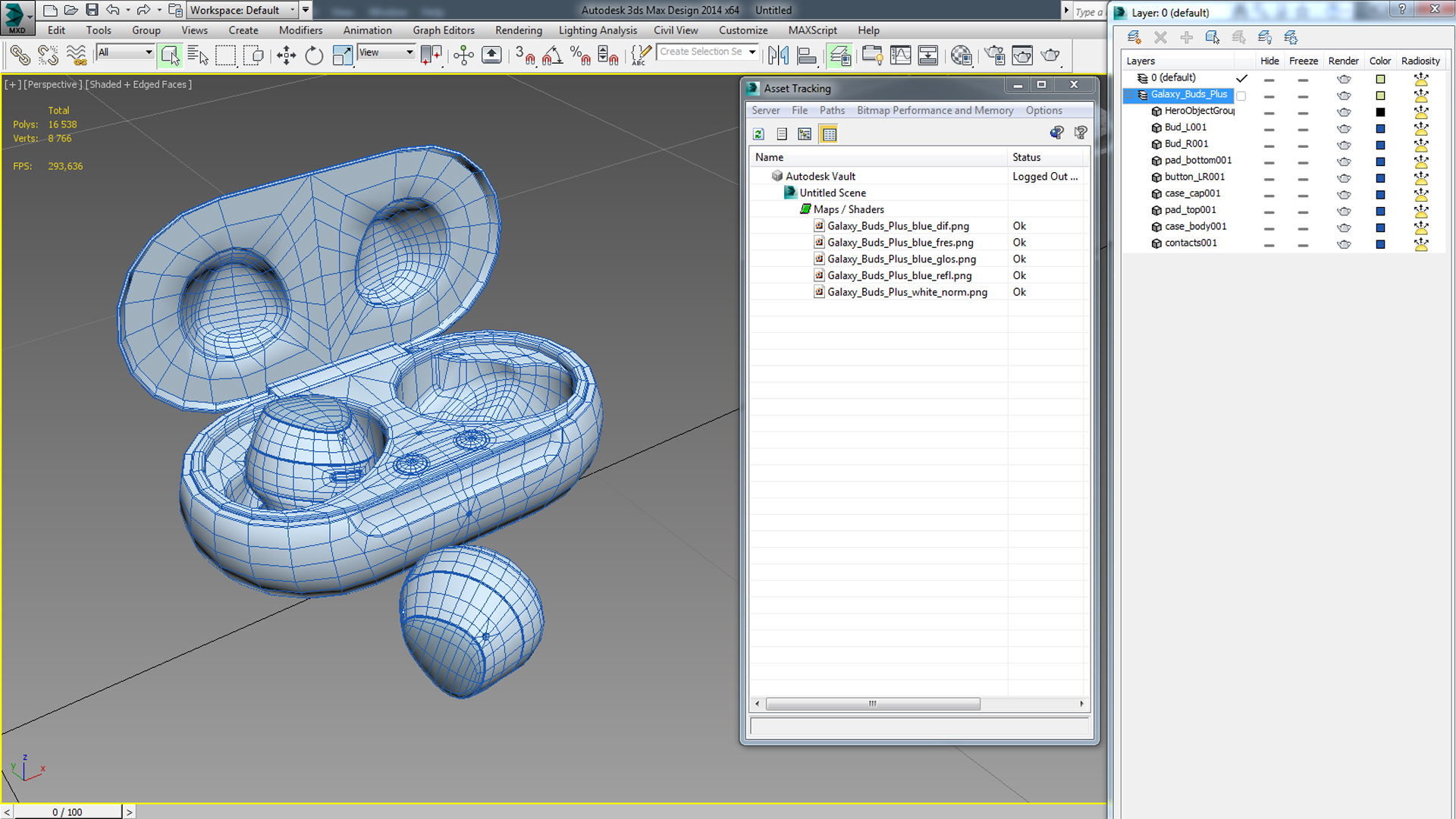Viewport: 1456px width, 819px height.
Task: Open the View coordinate system dropdown
Action: (386, 52)
